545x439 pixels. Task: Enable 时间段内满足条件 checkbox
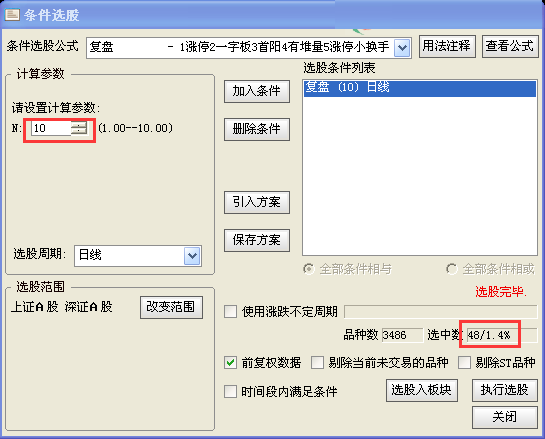click(x=230, y=392)
